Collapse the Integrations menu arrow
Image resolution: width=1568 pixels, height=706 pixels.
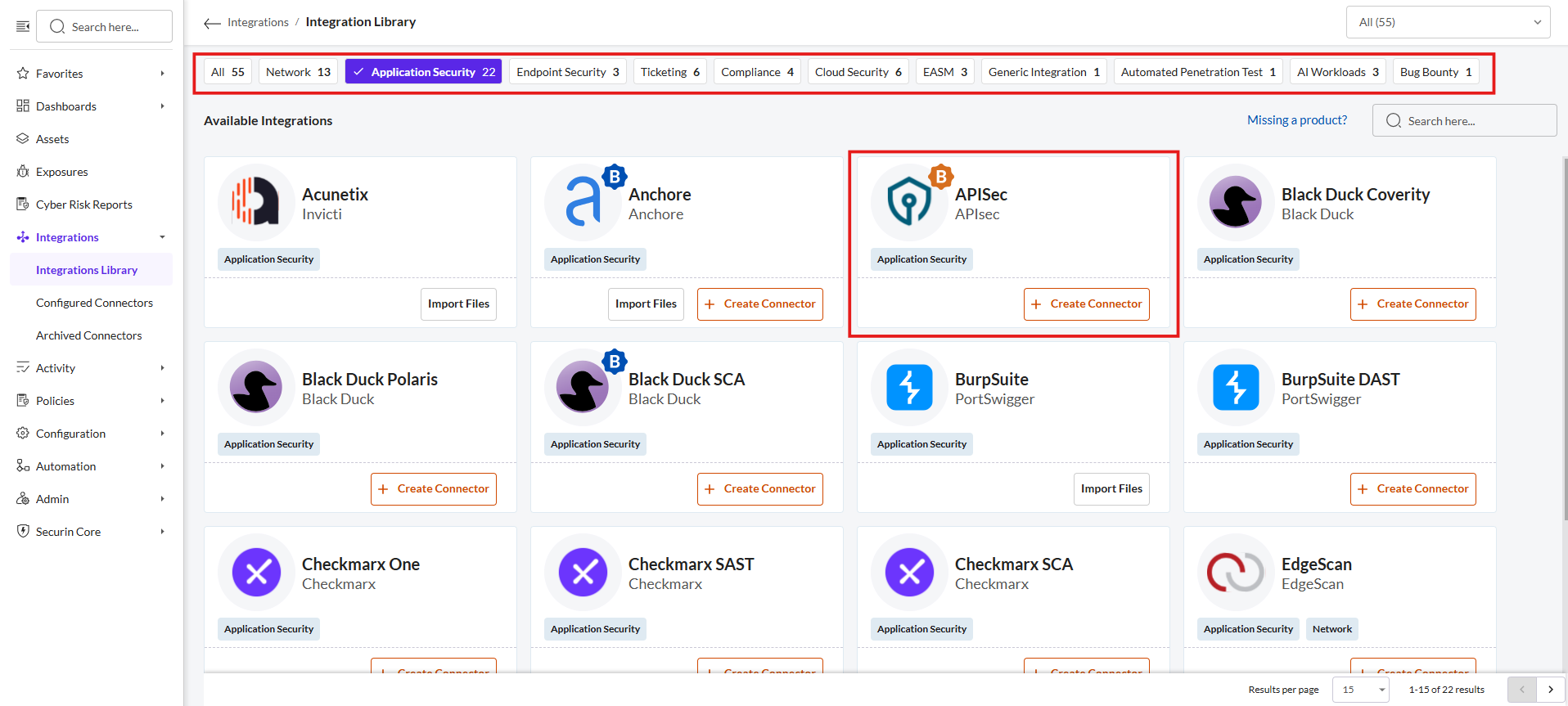tap(162, 237)
